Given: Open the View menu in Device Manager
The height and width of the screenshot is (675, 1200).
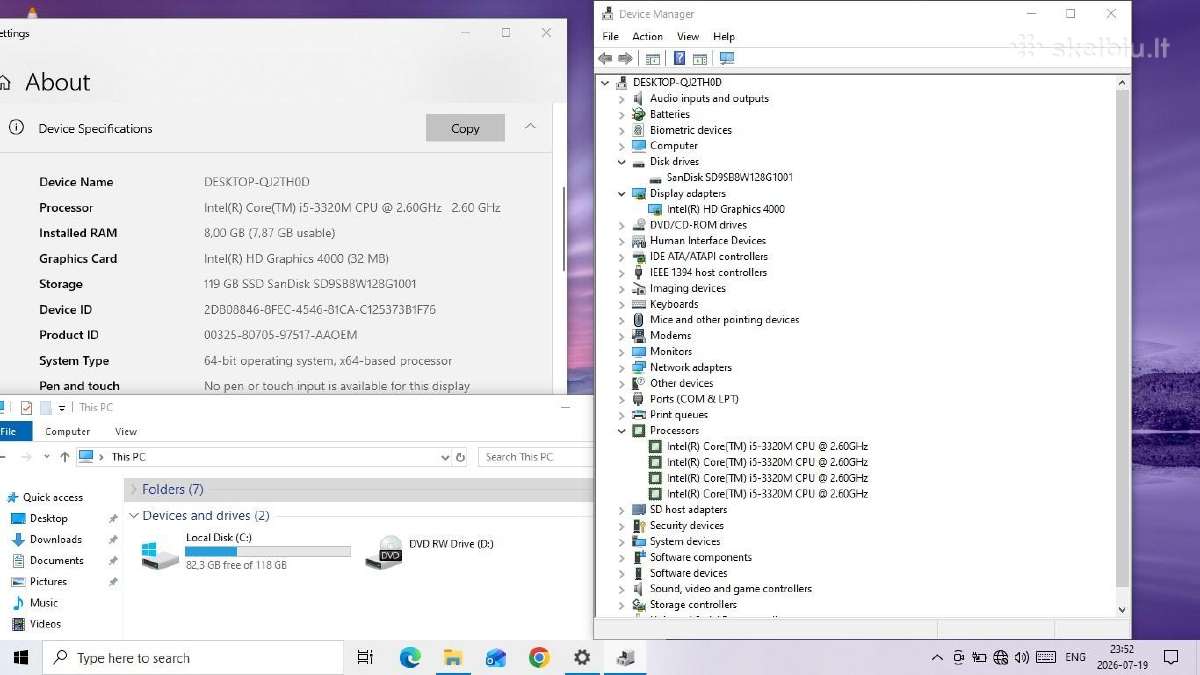Looking at the screenshot, I should click(688, 36).
